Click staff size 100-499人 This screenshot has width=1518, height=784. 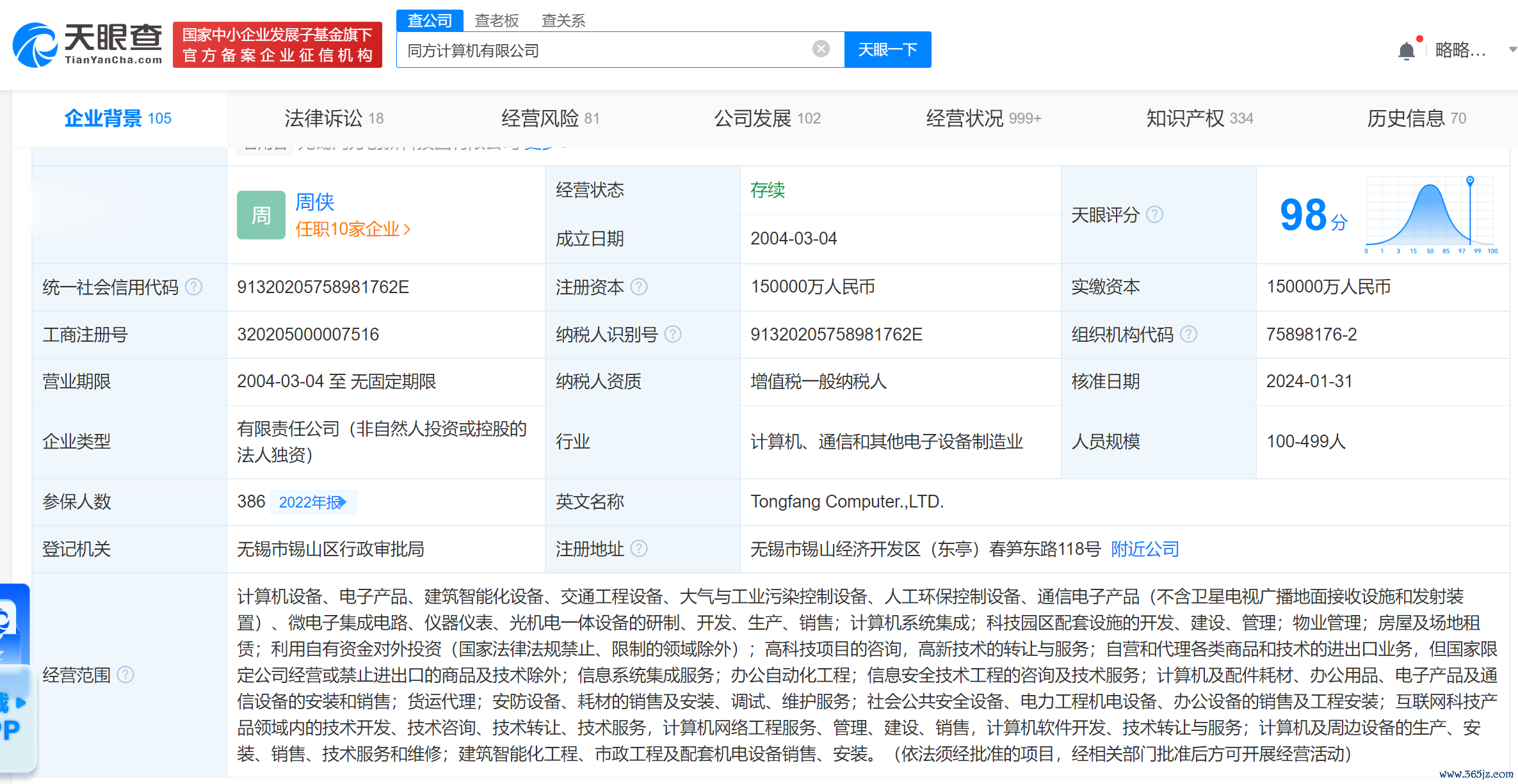coord(1306,441)
